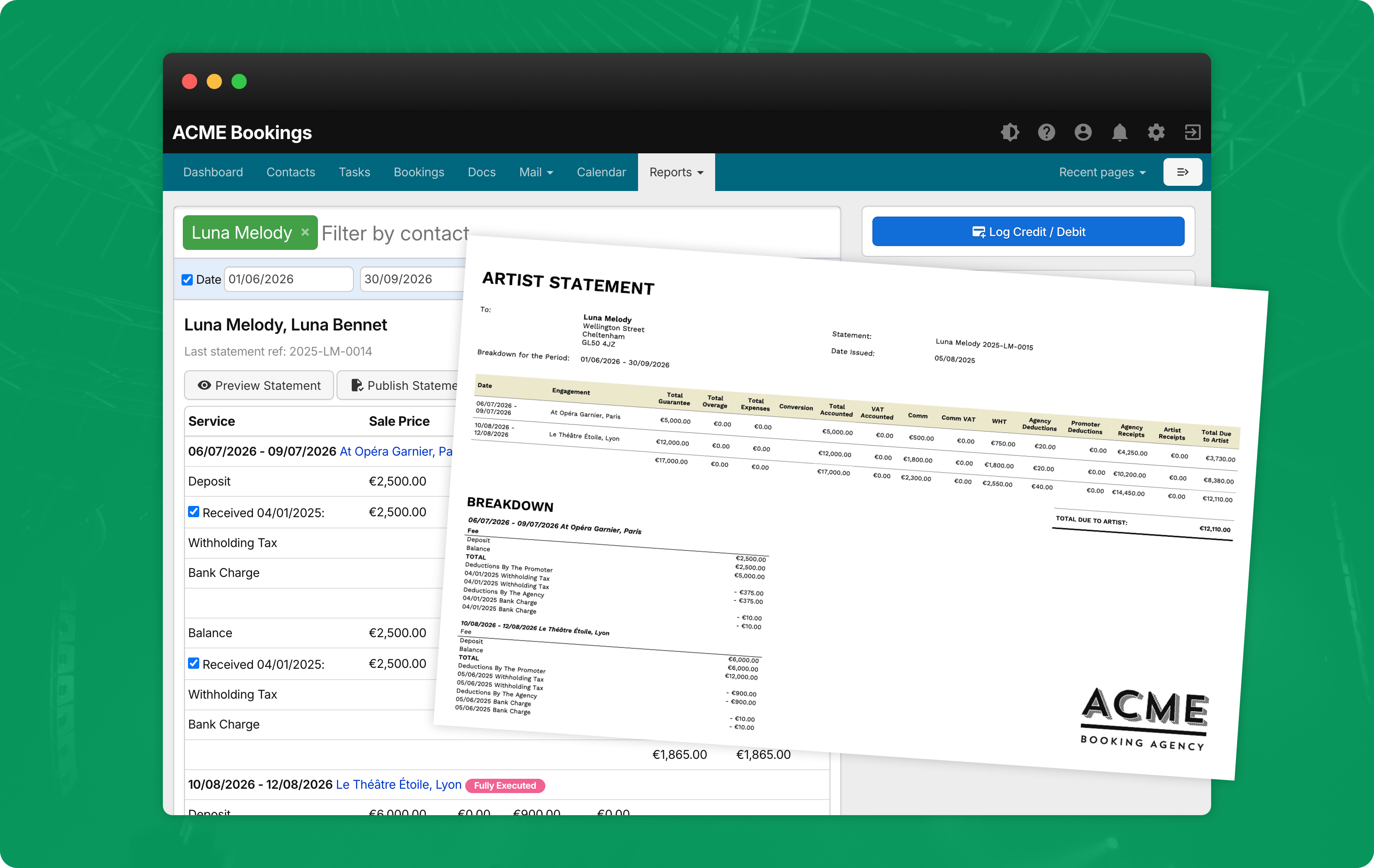Remove the Luna Melody contact filter
The height and width of the screenshot is (868, 1374).
coord(305,232)
